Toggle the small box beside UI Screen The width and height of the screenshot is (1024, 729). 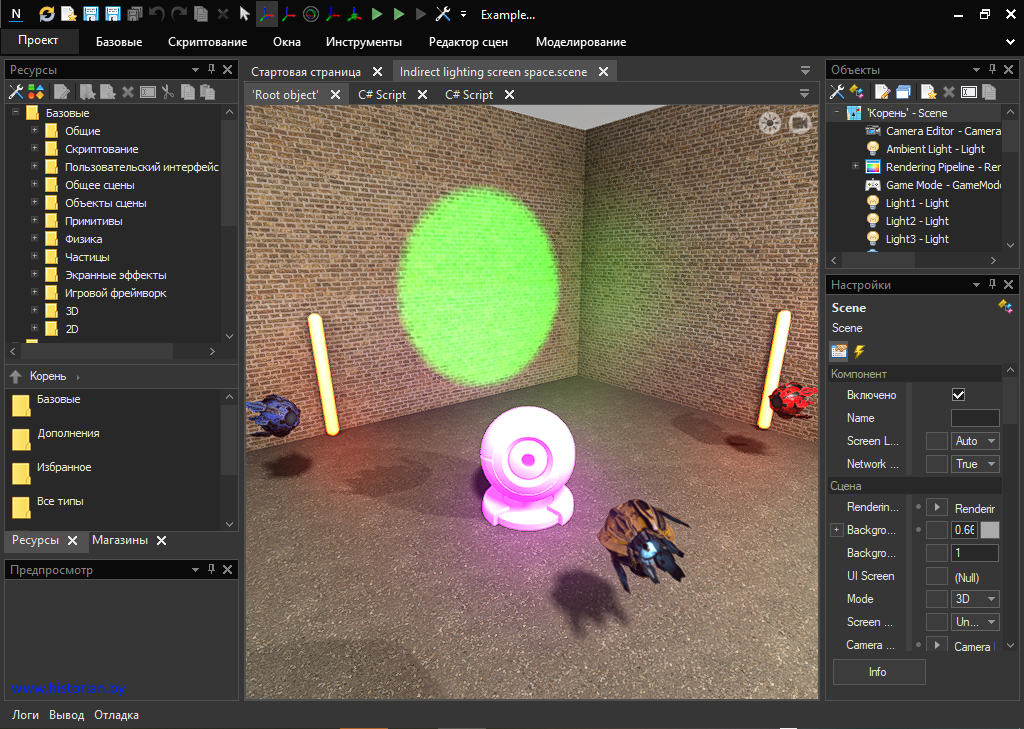click(937, 576)
